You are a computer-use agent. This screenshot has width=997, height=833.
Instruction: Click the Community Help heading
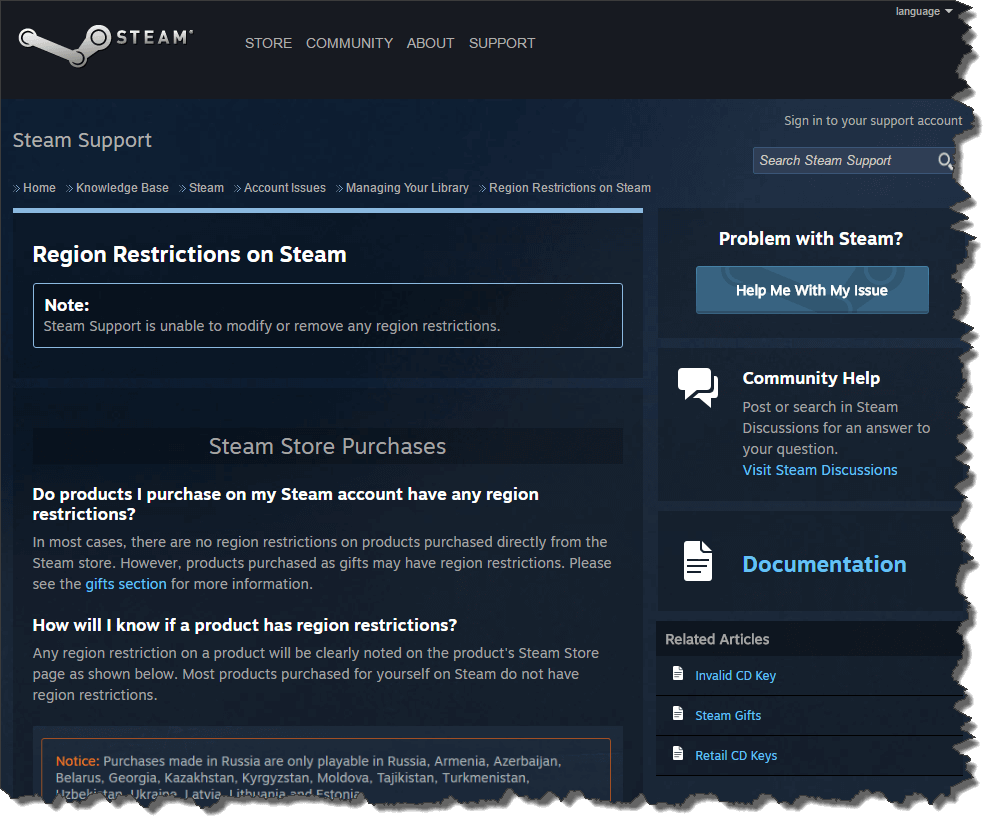point(811,378)
